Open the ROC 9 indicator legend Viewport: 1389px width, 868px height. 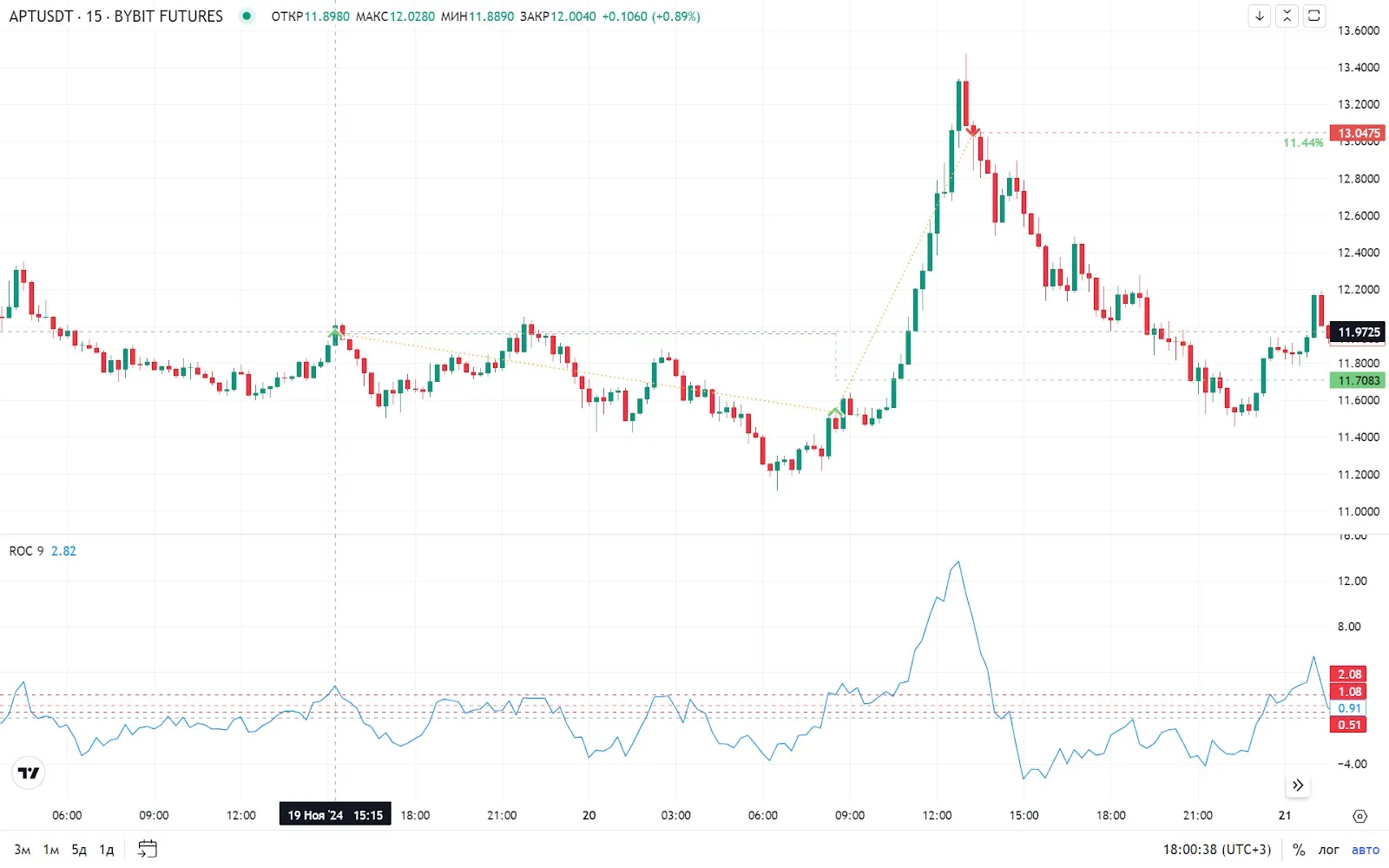click(x=27, y=551)
